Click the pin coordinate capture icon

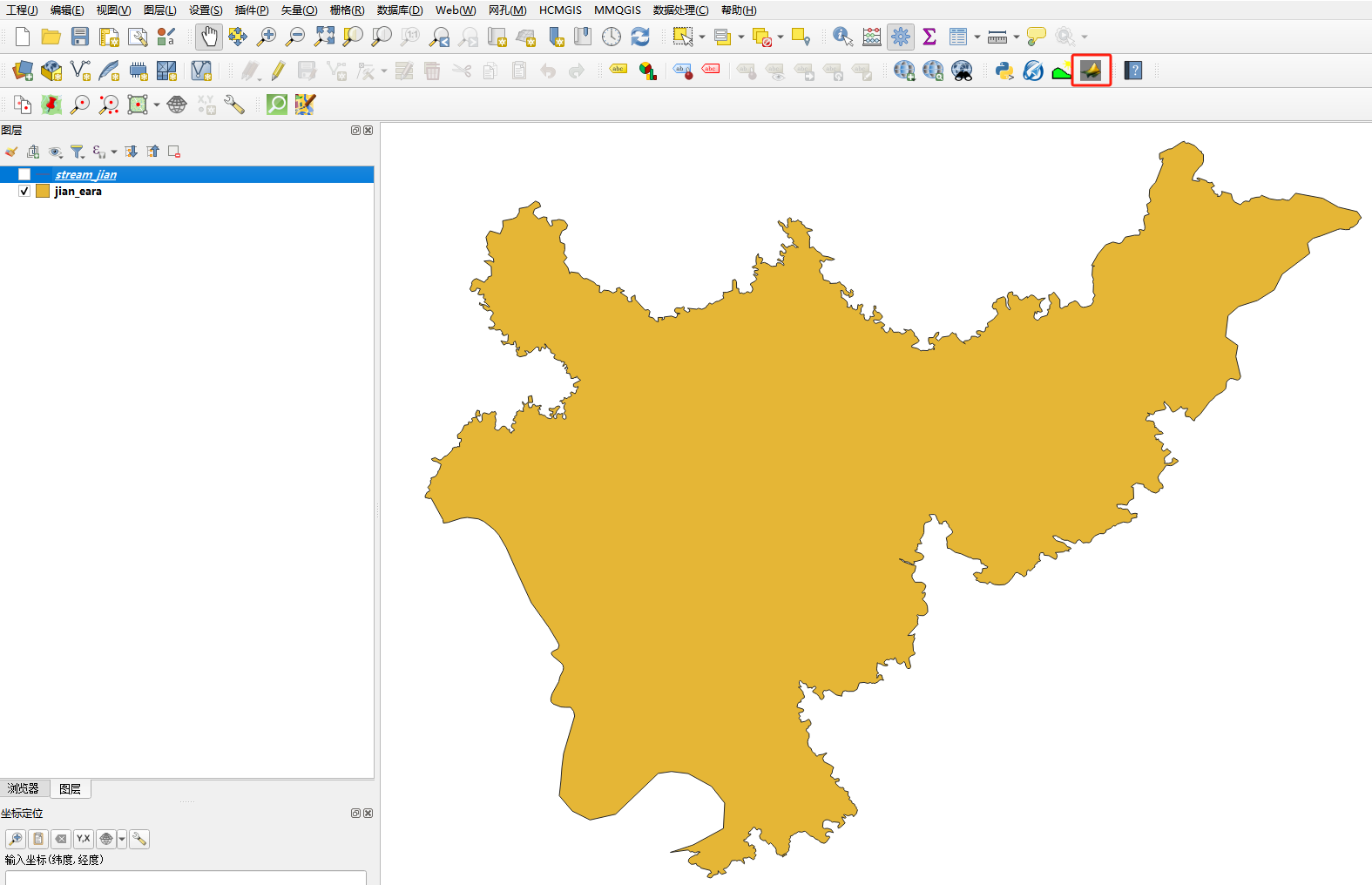[51, 105]
